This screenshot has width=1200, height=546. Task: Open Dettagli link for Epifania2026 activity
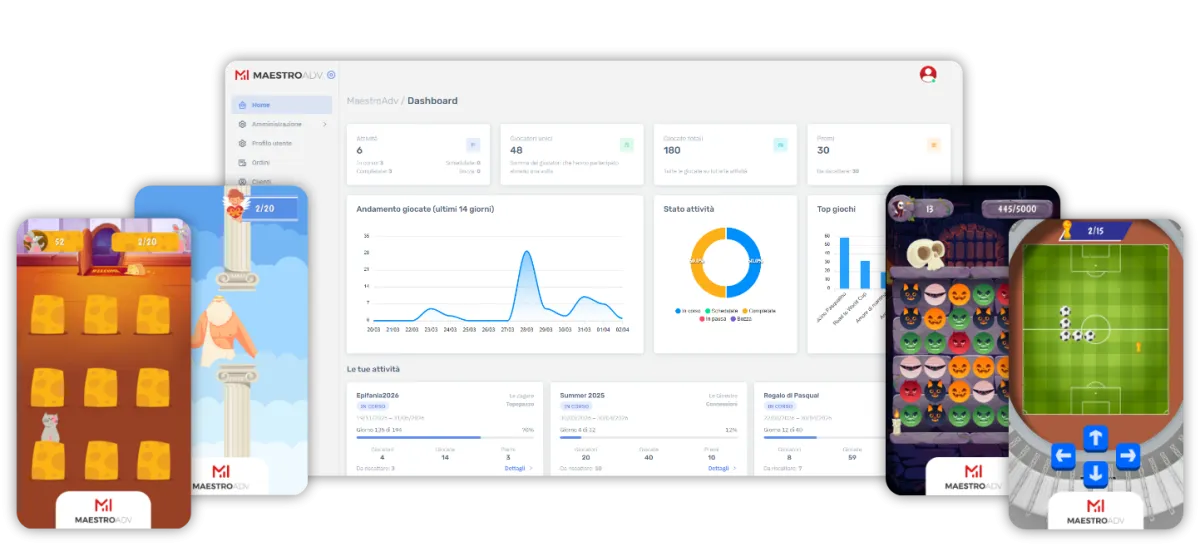(x=514, y=468)
